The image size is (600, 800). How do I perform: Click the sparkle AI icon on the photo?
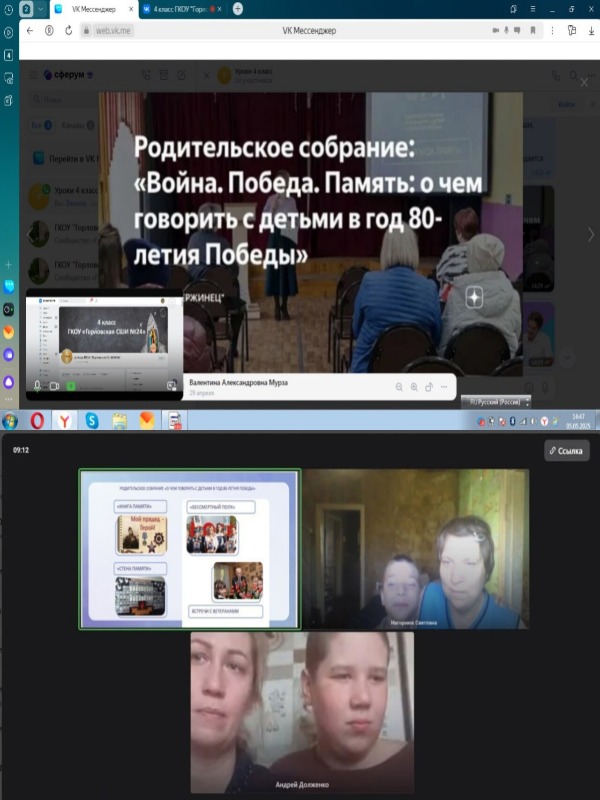pyautogui.click(x=474, y=298)
